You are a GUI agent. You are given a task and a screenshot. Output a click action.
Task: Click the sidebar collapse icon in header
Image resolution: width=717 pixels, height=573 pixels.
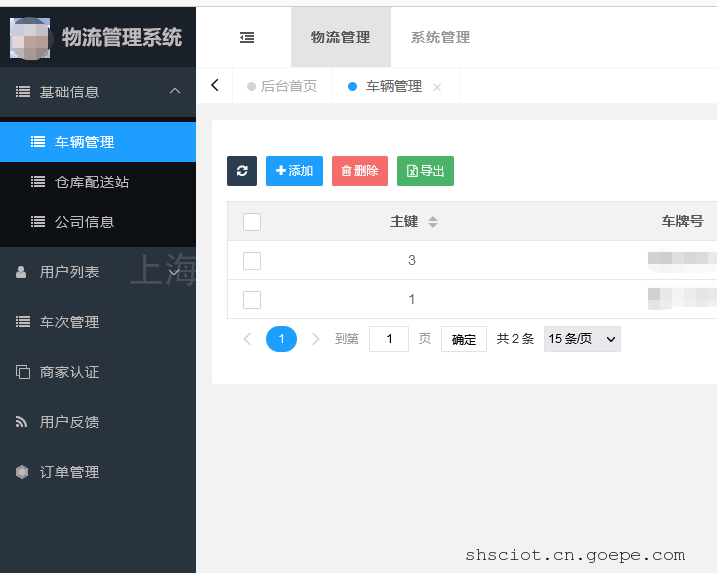(247, 38)
